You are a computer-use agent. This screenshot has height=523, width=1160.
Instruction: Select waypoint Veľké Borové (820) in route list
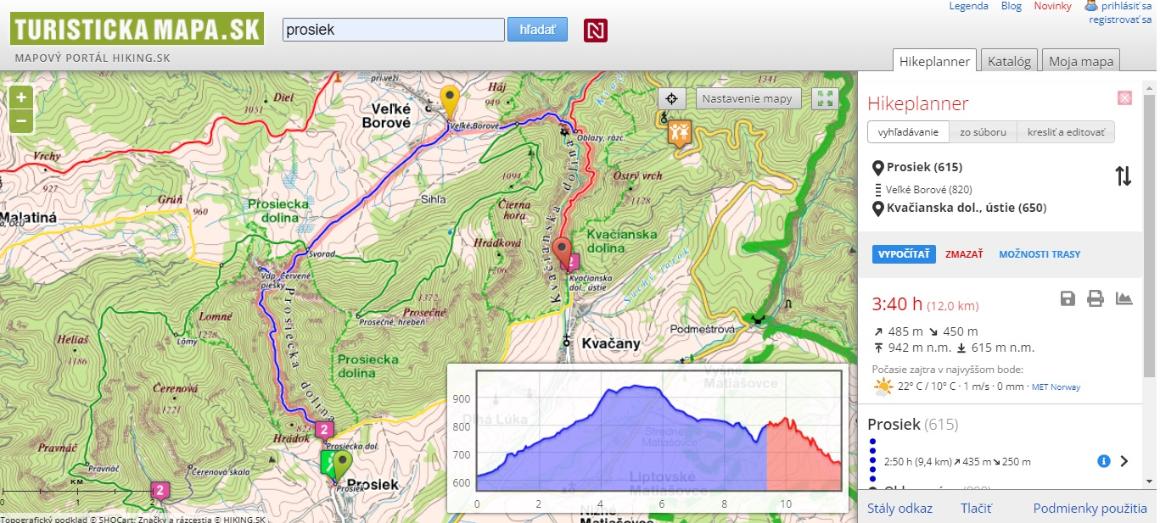[x=928, y=189]
